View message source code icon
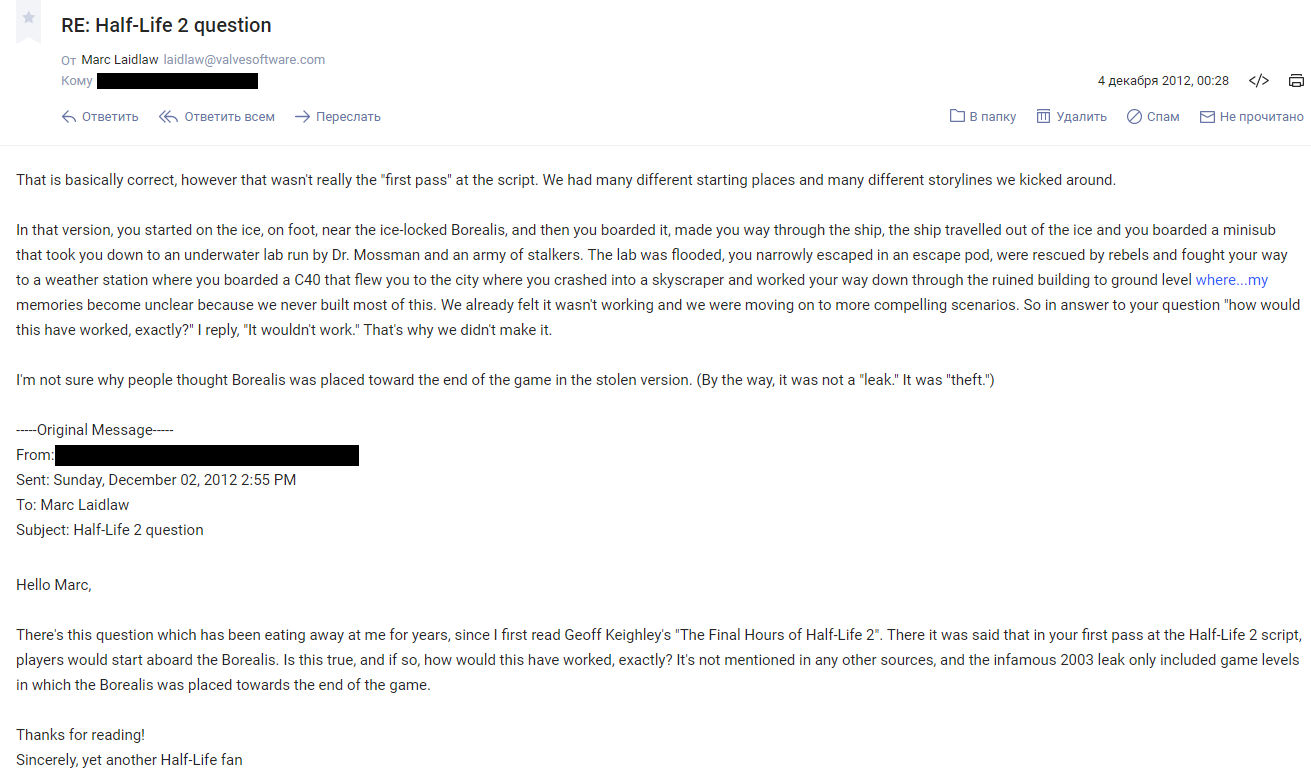The height and width of the screenshot is (778, 1311). tap(1259, 81)
